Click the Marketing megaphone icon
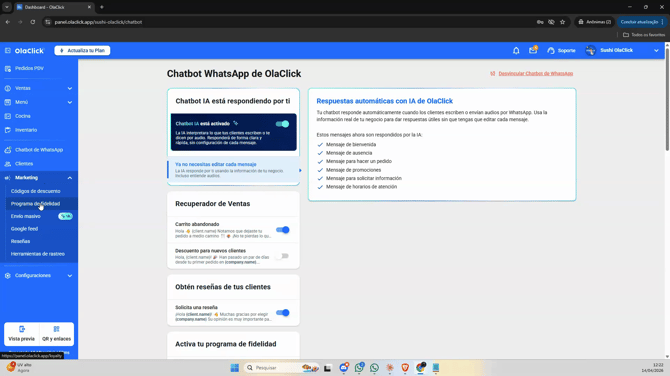Viewport: 670px width, 376px height. tap(8, 178)
